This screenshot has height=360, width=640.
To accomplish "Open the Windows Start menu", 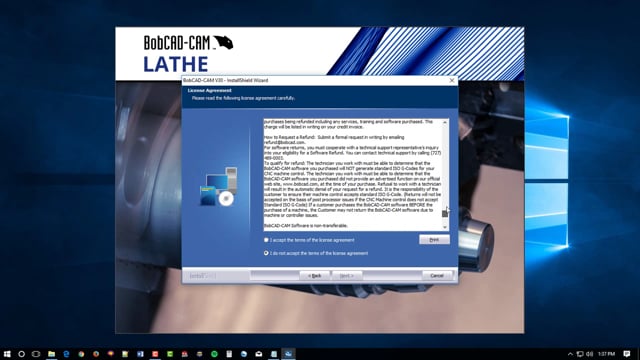I will point(7,354).
